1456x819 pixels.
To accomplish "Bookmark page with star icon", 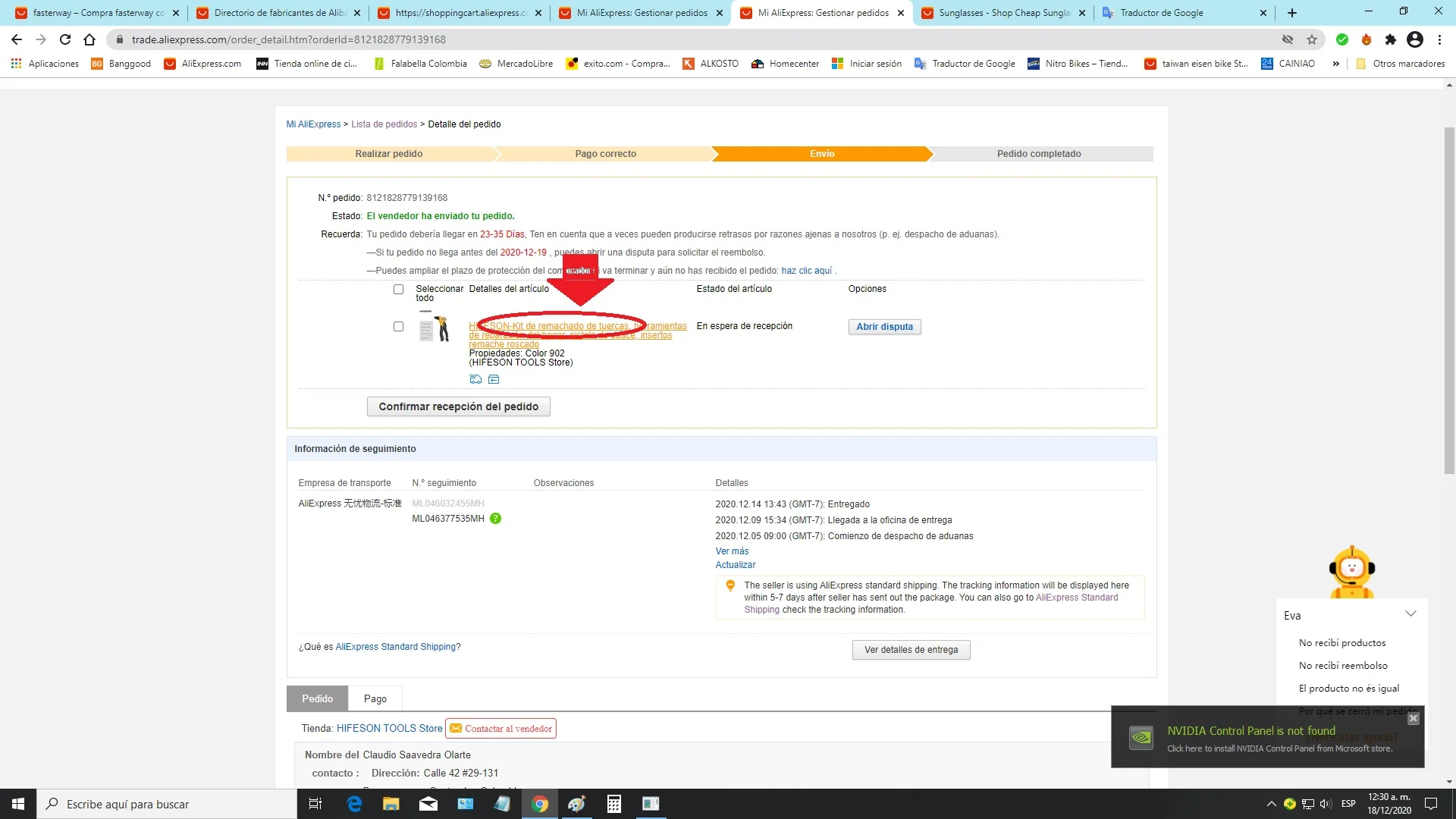I will click(x=1312, y=39).
